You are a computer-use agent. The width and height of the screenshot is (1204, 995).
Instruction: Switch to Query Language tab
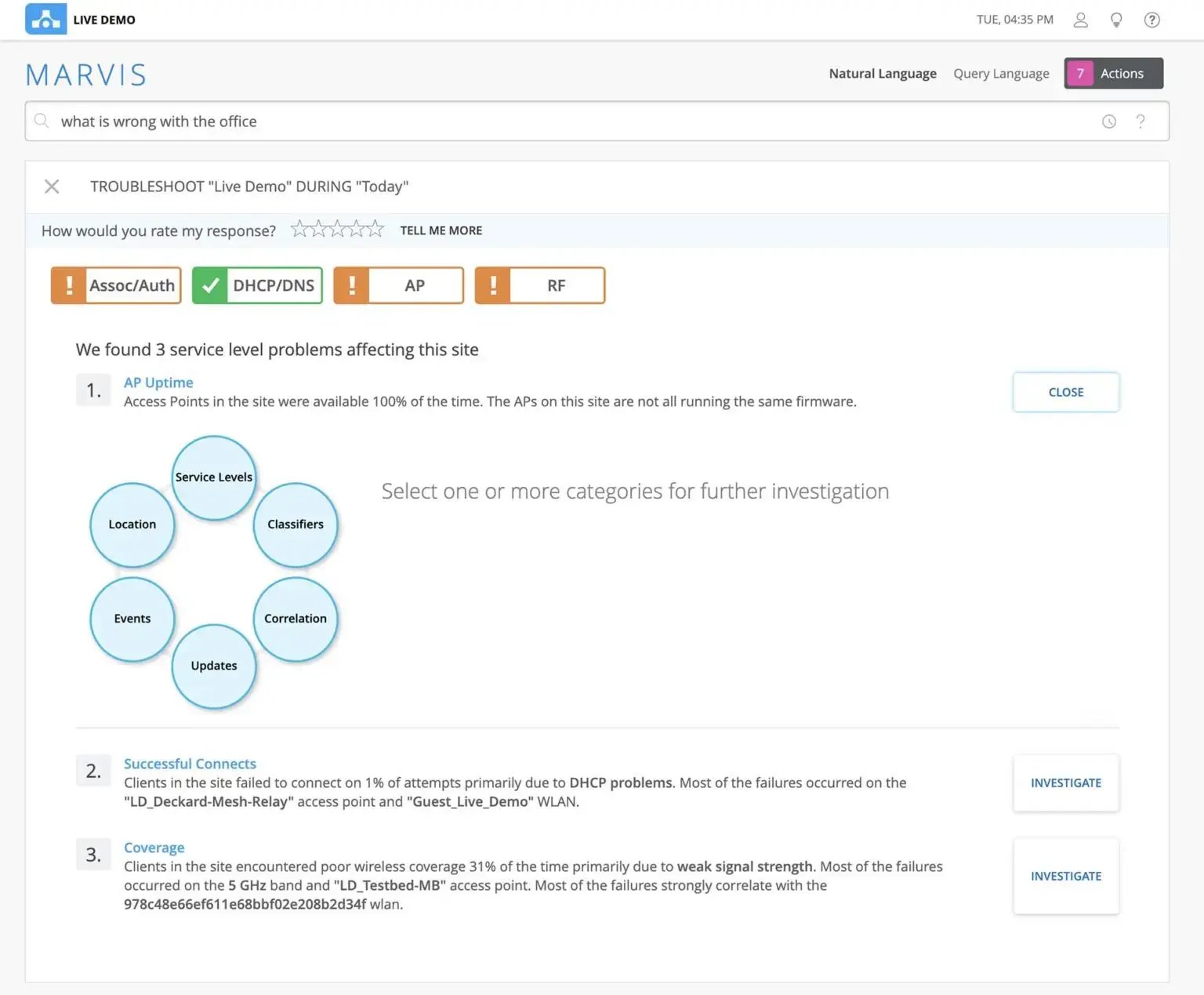point(1001,74)
